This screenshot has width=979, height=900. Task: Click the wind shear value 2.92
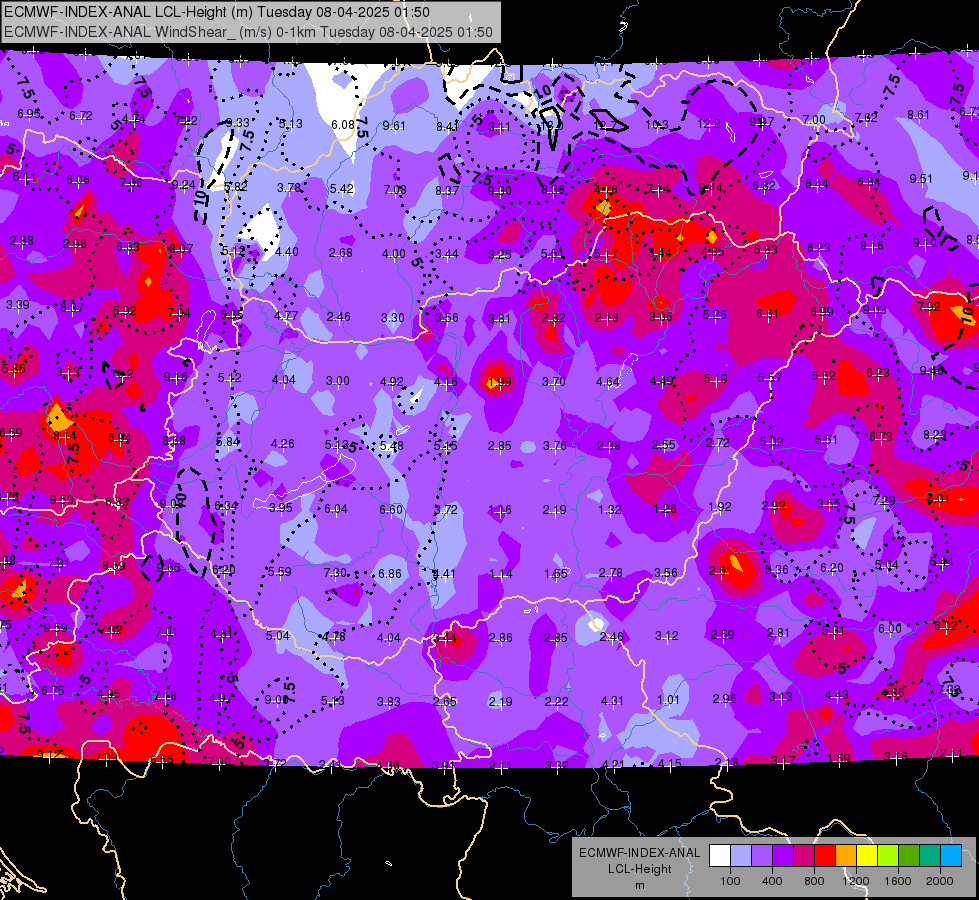[774, 506]
